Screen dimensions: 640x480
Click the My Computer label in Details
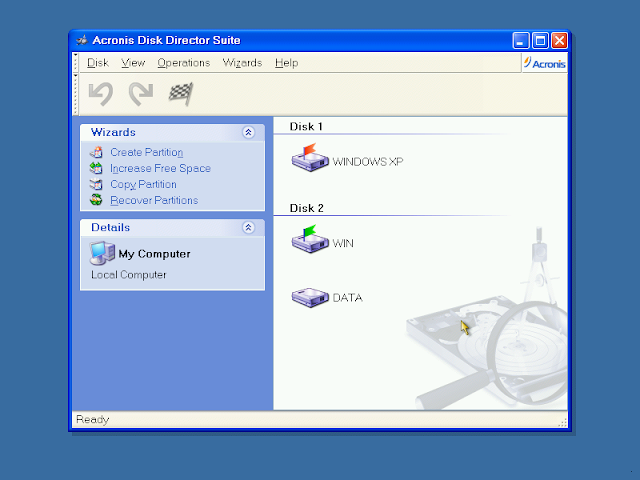pyautogui.click(x=154, y=254)
